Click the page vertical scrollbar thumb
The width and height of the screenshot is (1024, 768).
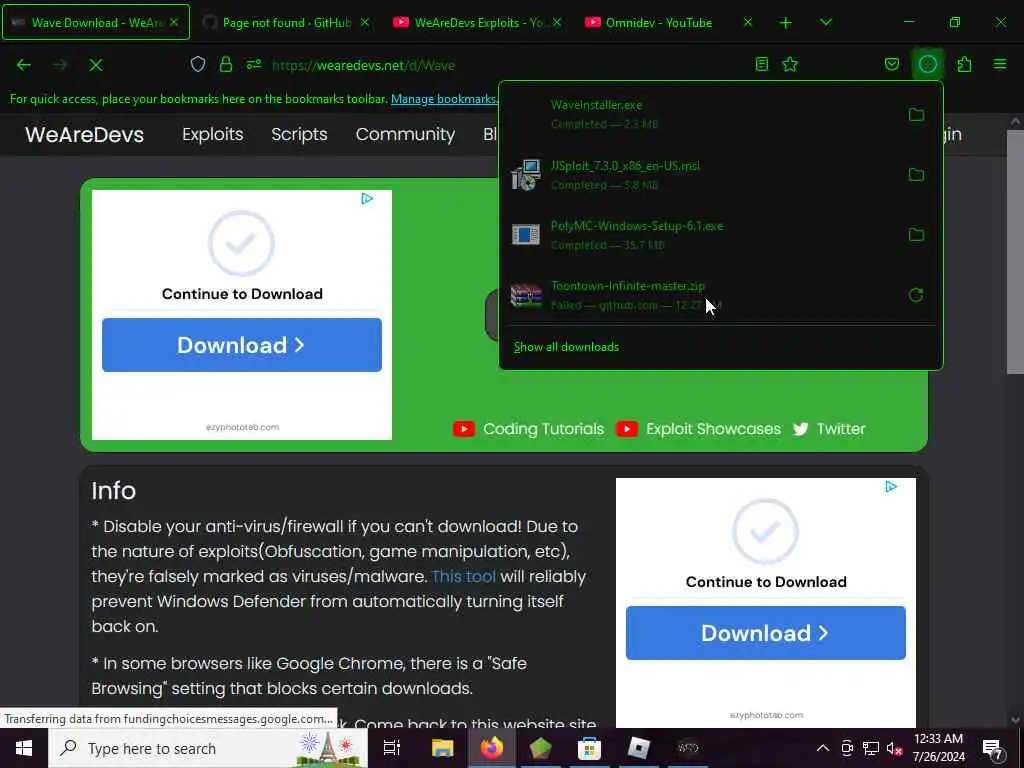coord(1014,251)
